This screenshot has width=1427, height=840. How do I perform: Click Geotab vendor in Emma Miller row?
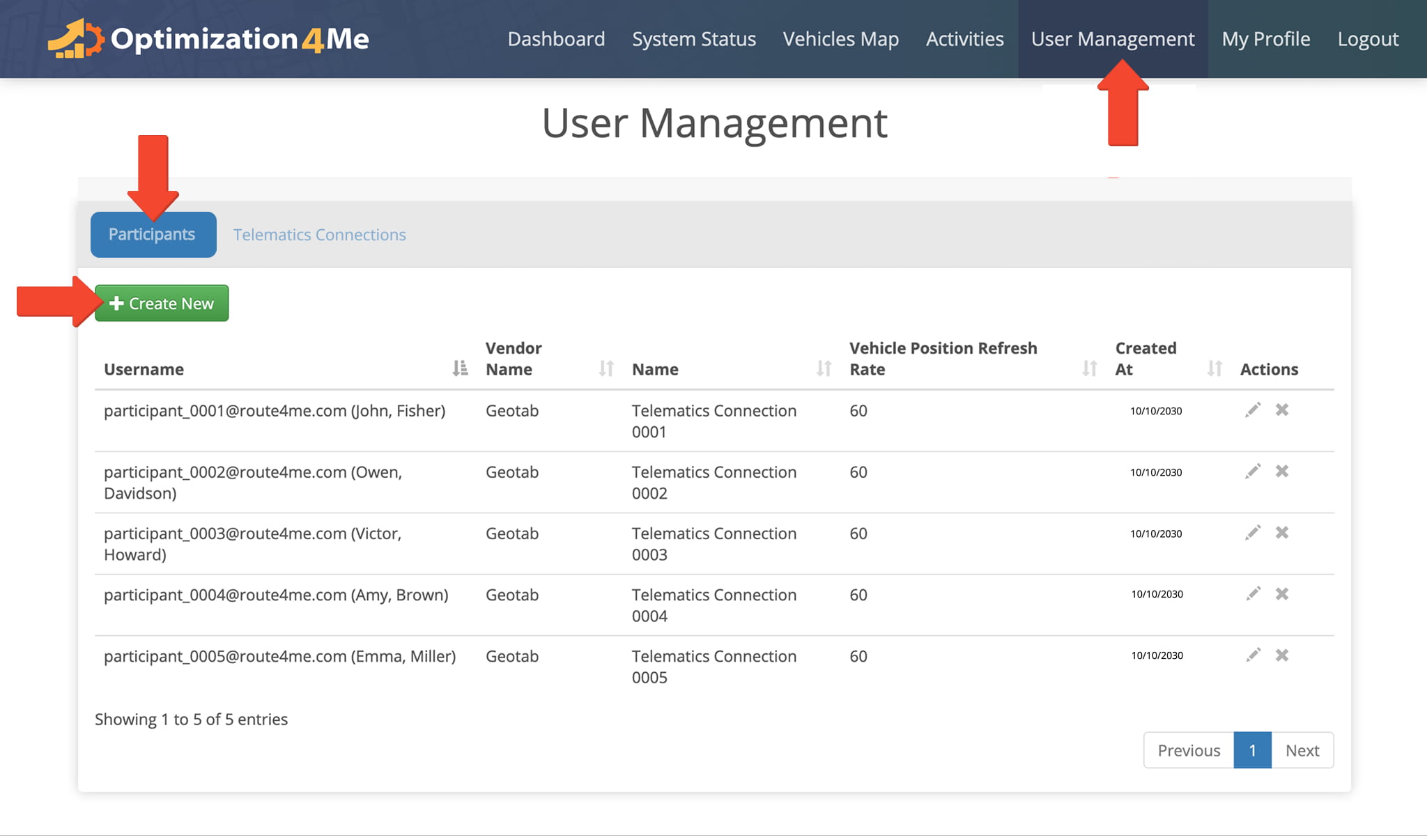pyautogui.click(x=512, y=656)
